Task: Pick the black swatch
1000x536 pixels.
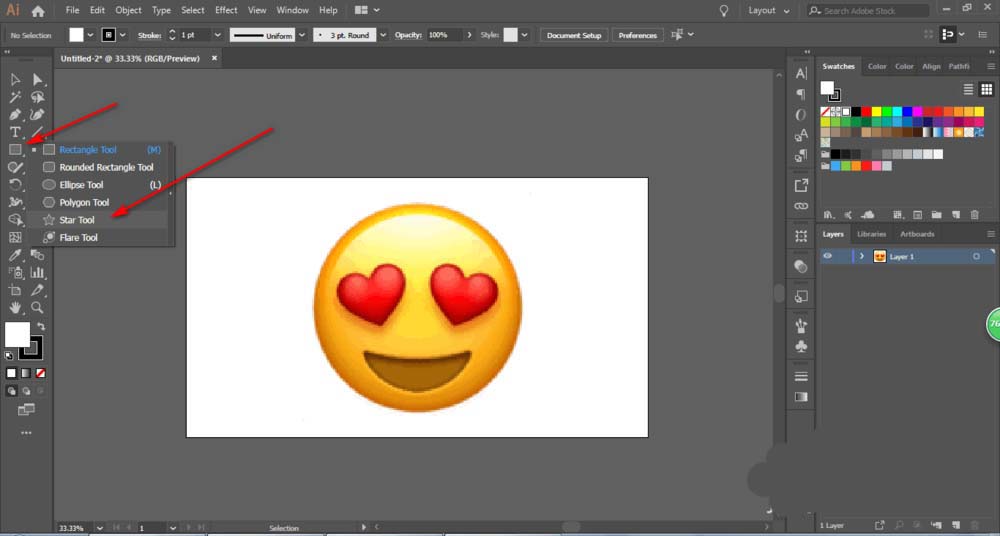Action: [857, 112]
